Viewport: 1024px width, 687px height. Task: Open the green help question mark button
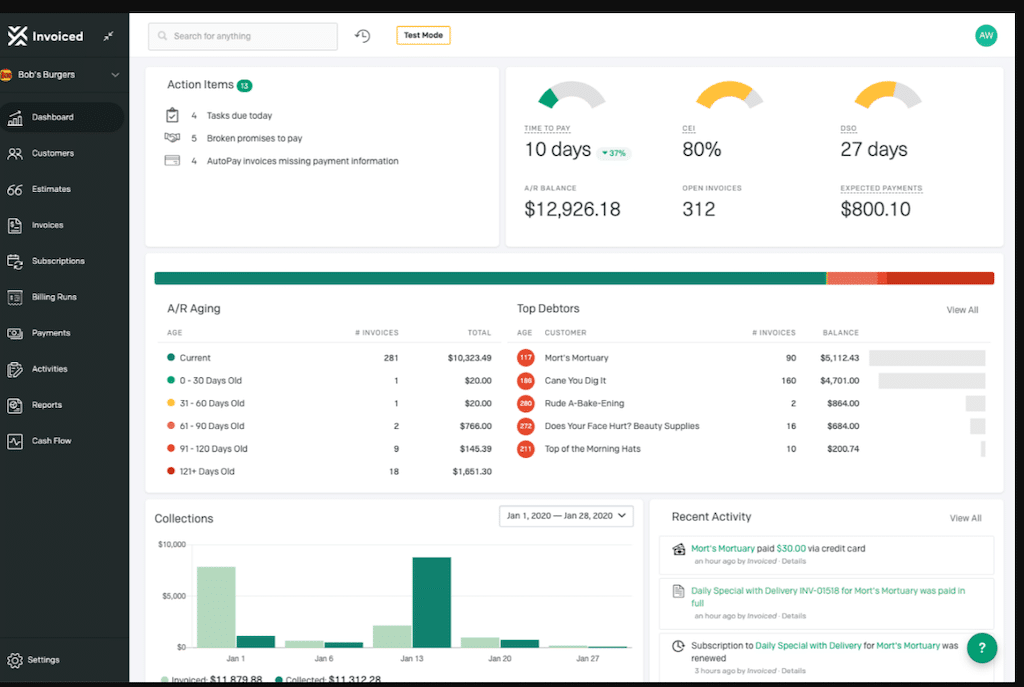(982, 647)
